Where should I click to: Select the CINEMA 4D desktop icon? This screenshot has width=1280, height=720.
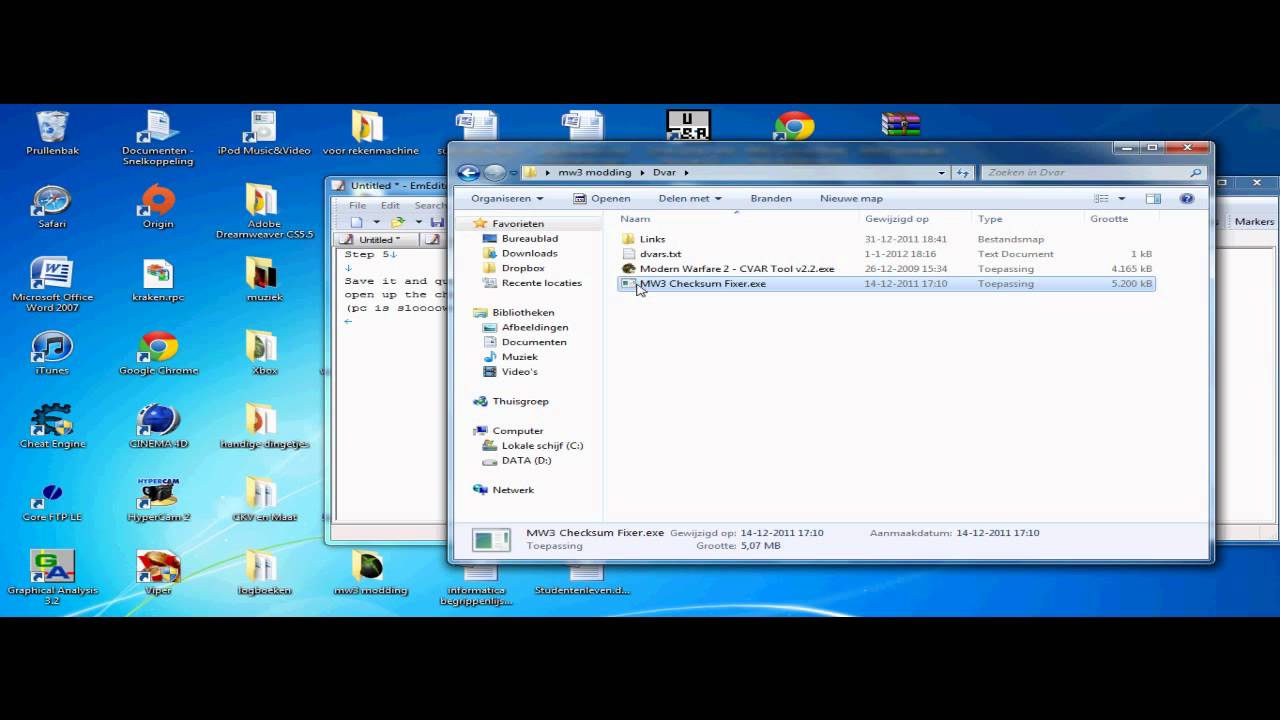(x=158, y=427)
